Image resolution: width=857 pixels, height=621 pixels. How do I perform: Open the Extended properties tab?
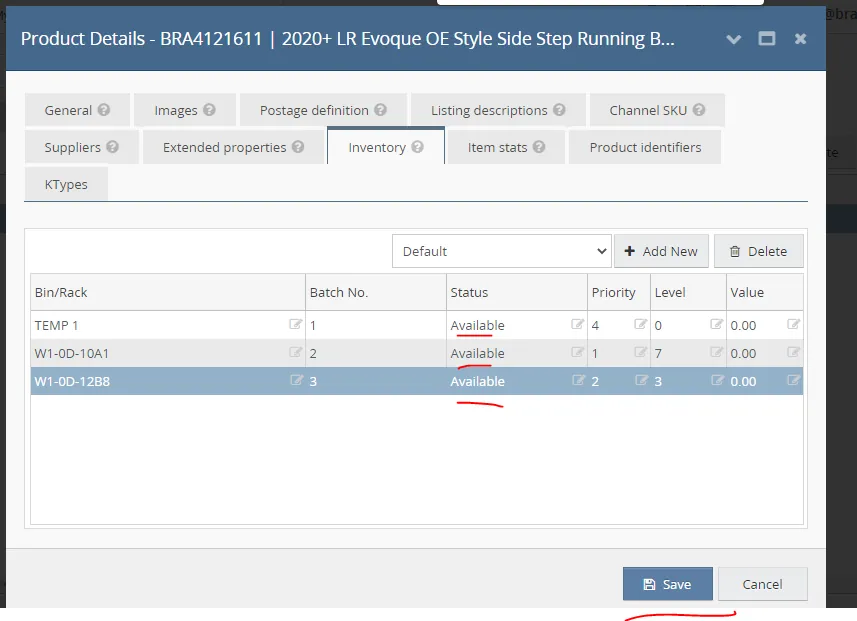233,147
